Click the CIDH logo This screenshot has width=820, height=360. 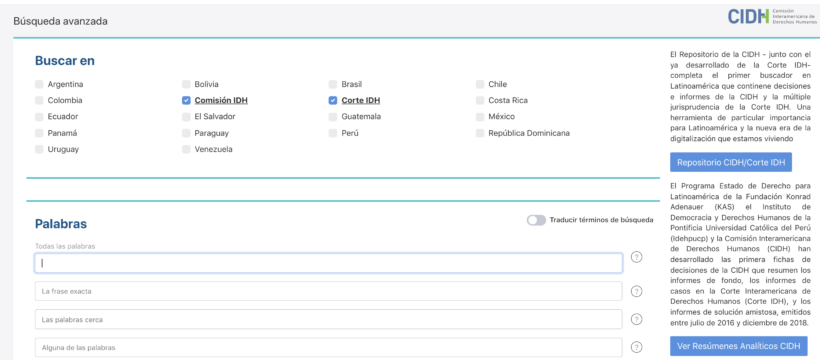click(x=772, y=16)
